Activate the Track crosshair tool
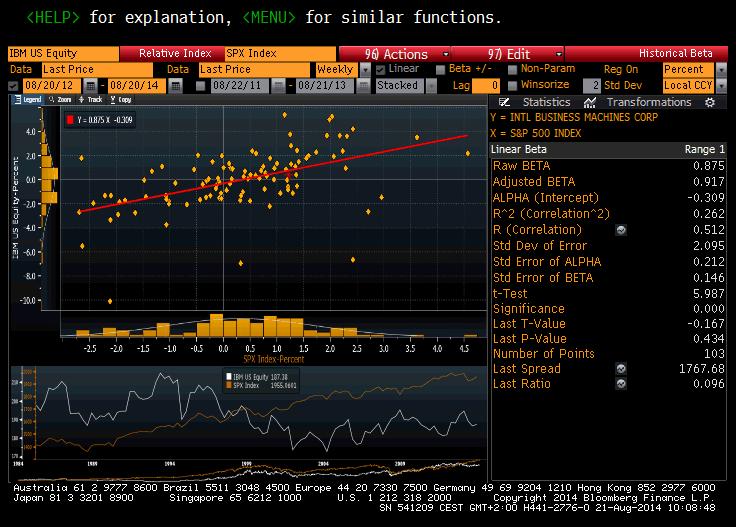Screen dimensions: 736x527 [91, 99]
